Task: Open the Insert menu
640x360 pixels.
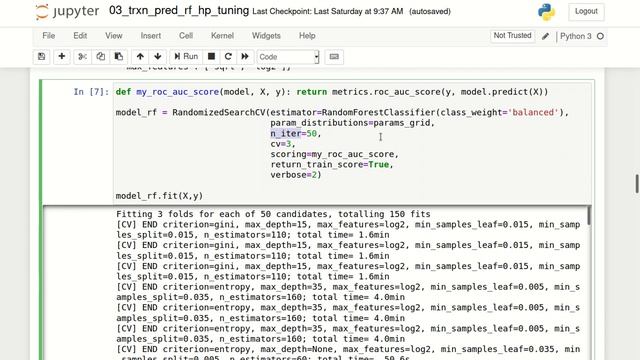Action: (151, 36)
